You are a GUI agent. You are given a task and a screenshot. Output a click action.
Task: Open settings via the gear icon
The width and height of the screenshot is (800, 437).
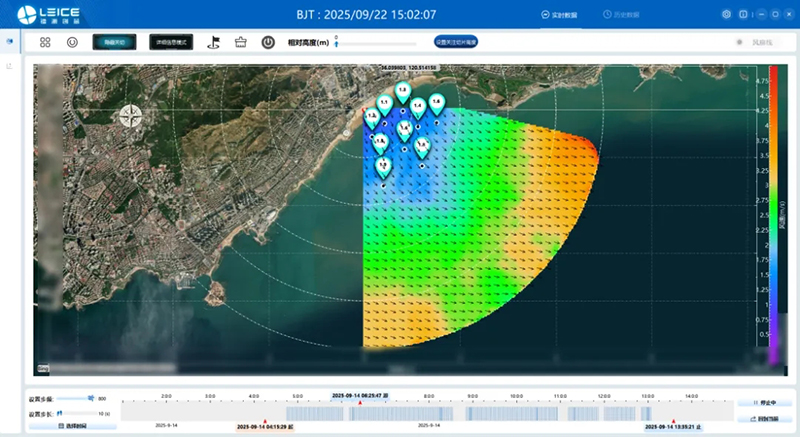coord(726,15)
